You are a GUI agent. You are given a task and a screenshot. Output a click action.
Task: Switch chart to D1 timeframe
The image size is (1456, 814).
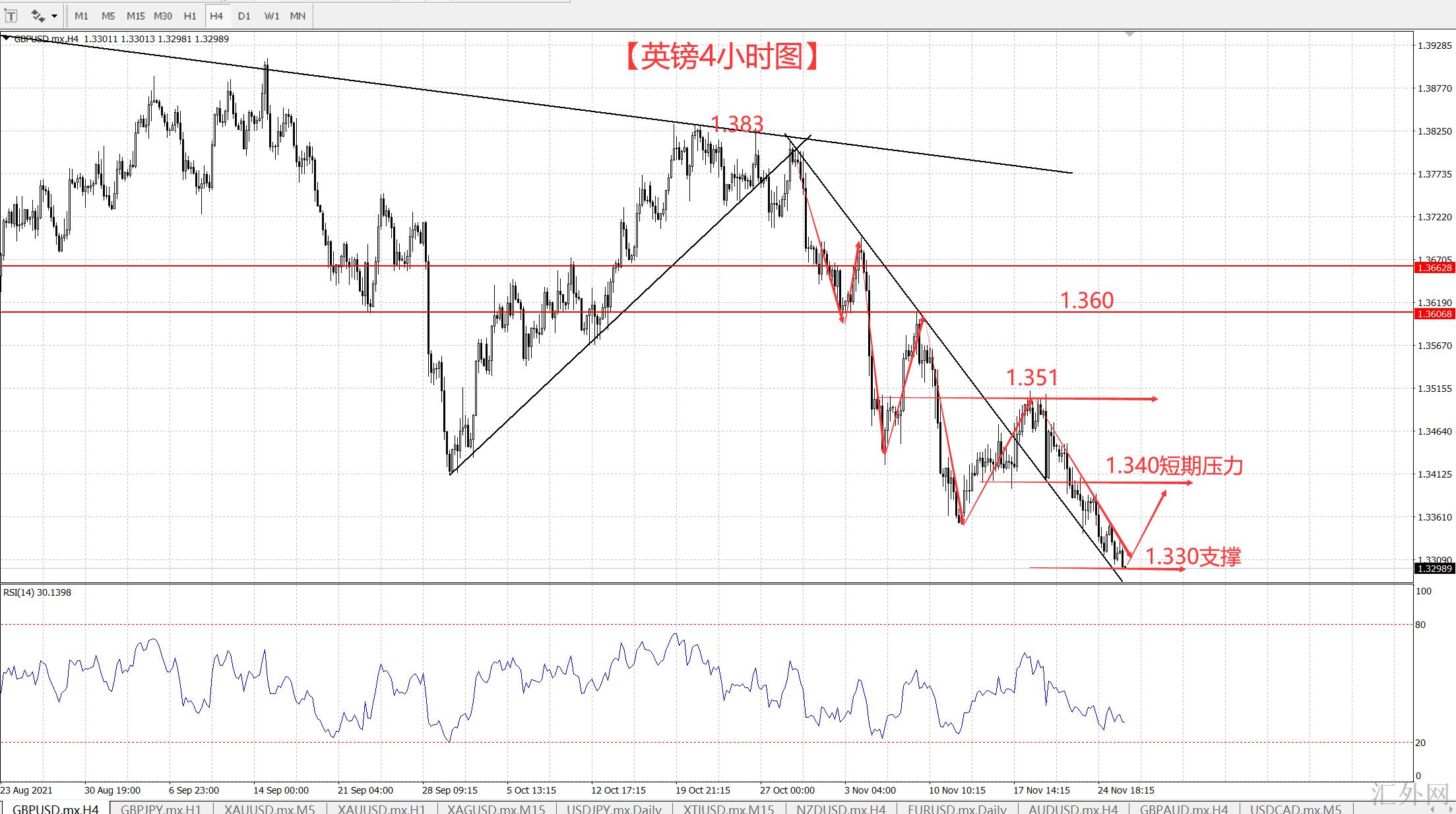pos(244,16)
